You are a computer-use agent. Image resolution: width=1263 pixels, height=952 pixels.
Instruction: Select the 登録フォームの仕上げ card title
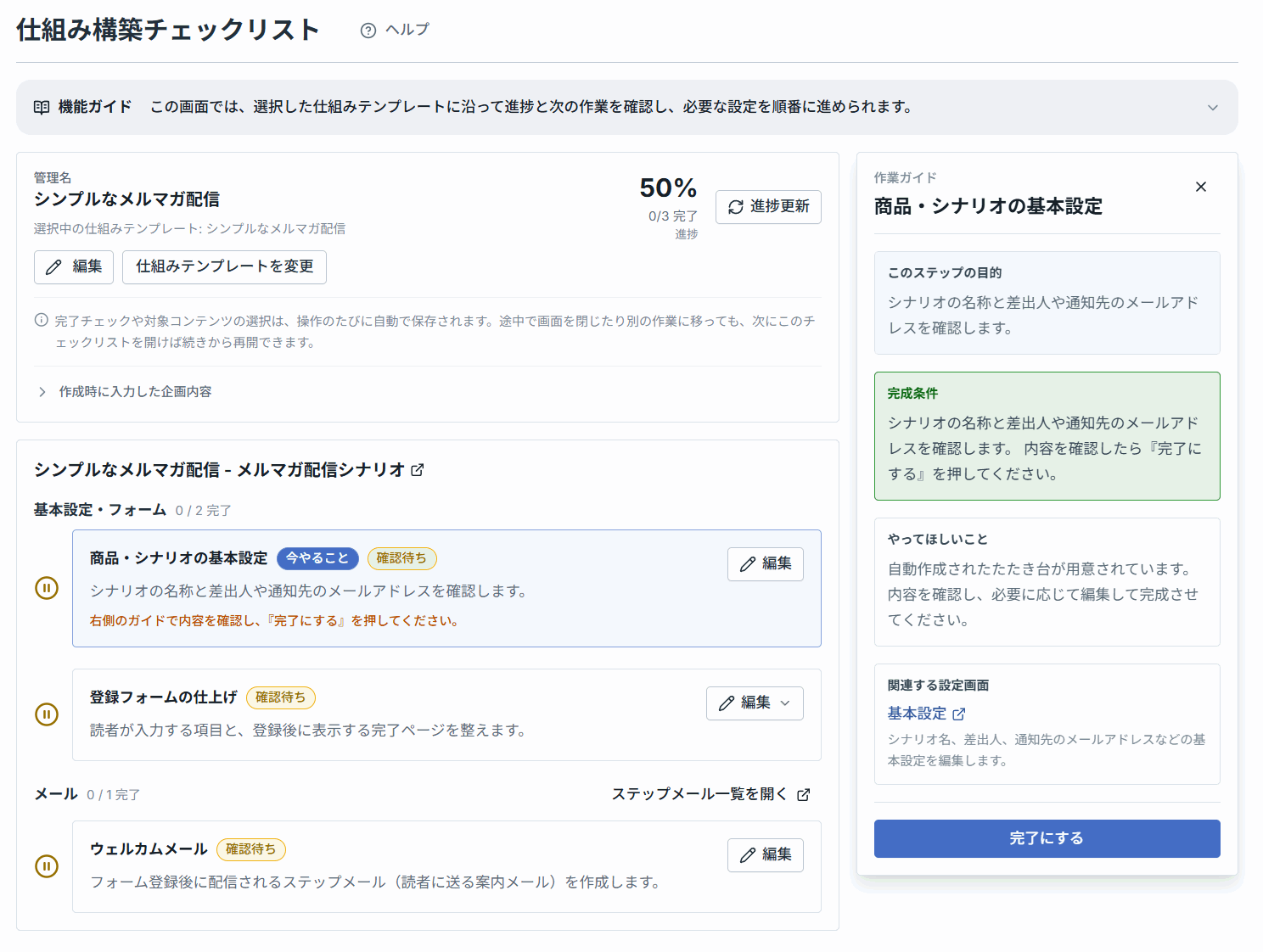(164, 697)
